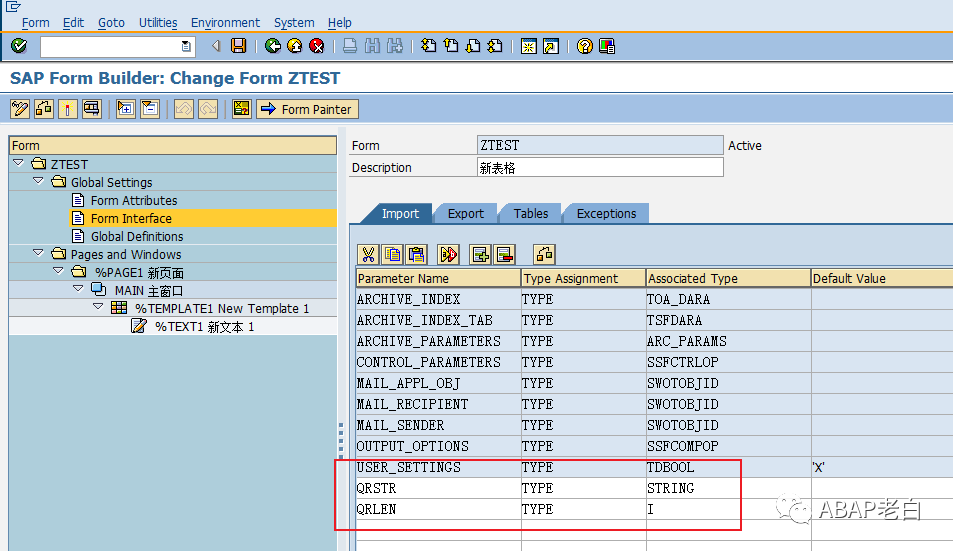The width and height of the screenshot is (953, 551).
Task: Collapse the %TEMPLATE1 New Template 1 node
Action: click(98, 307)
